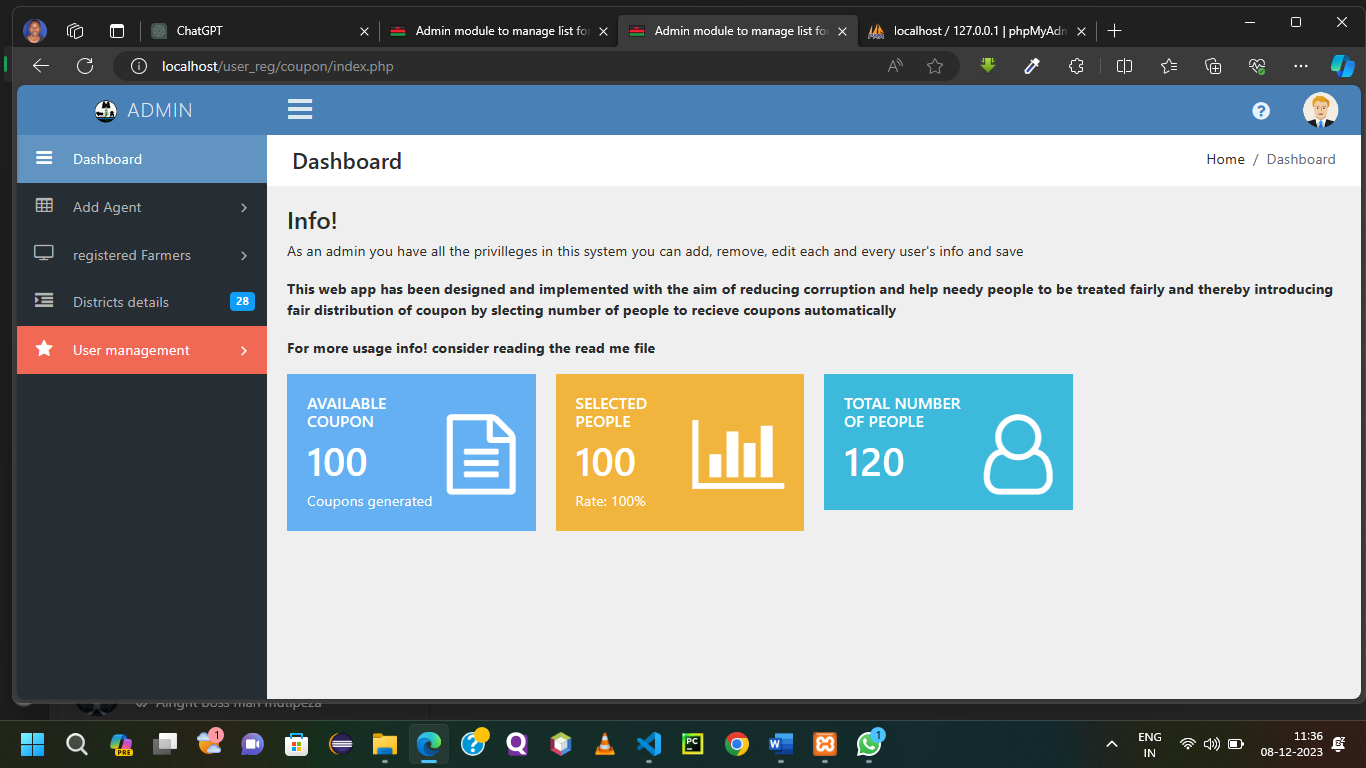Expand the registered Farmers submenu
Screen dimensions: 1366x768
pos(243,255)
